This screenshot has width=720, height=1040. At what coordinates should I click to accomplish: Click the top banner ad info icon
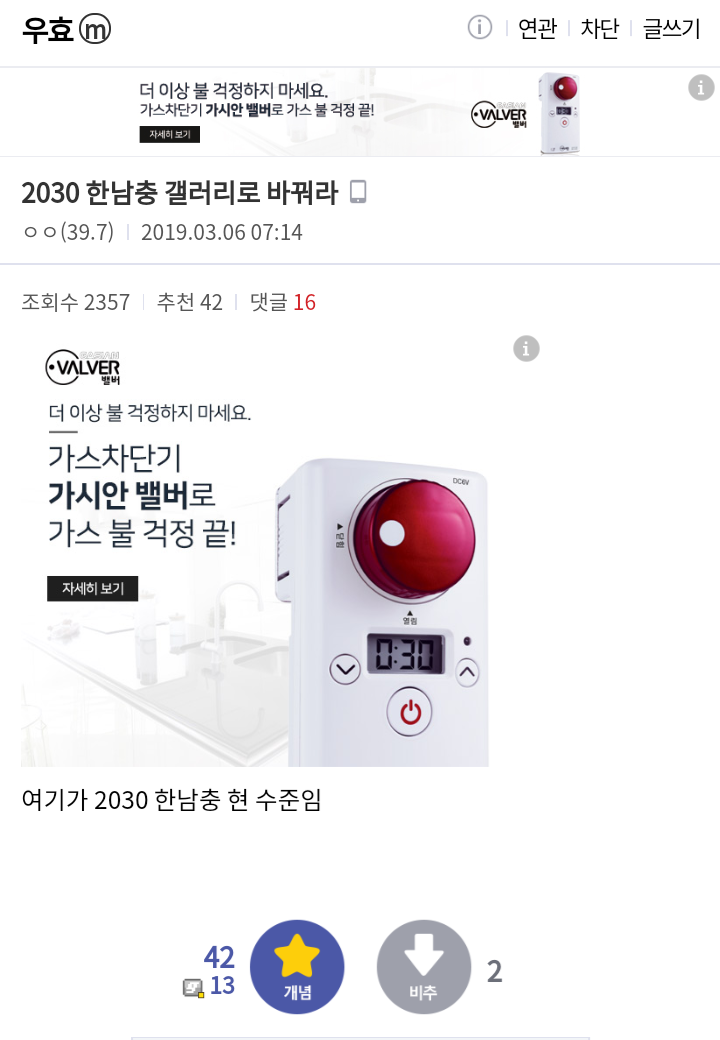click(701, 88)
